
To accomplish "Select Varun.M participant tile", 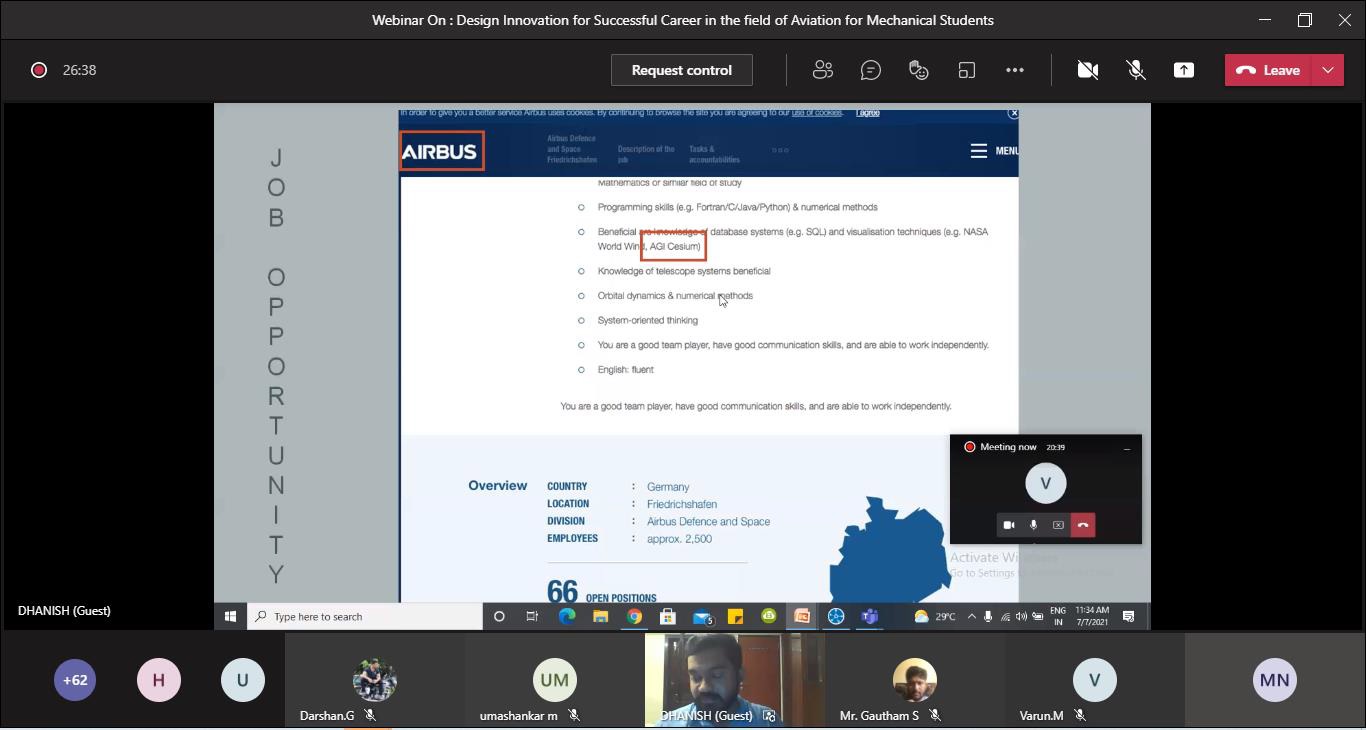I will pos(1094,680).
